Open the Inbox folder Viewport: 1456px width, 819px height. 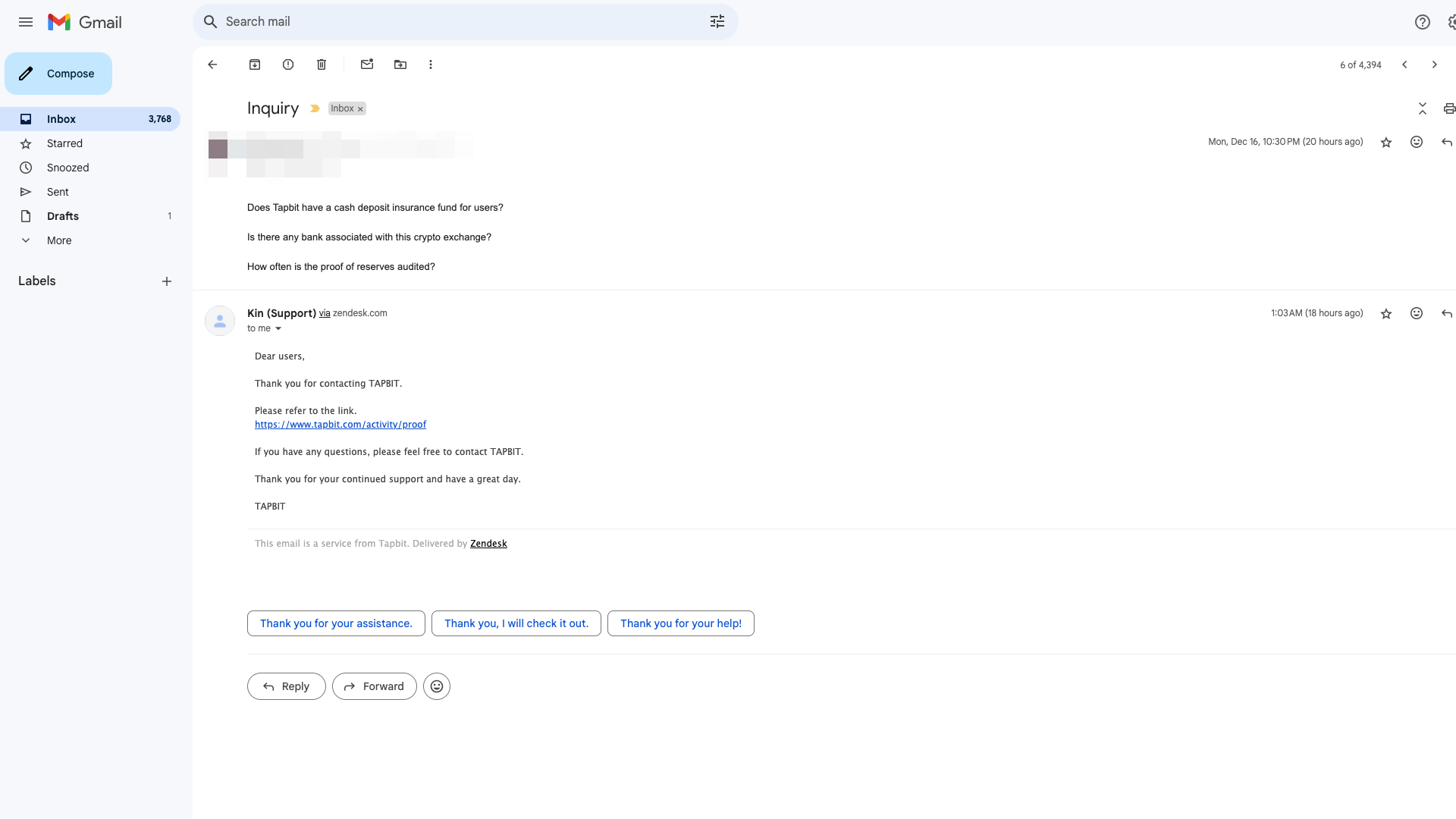click(90, 119)
